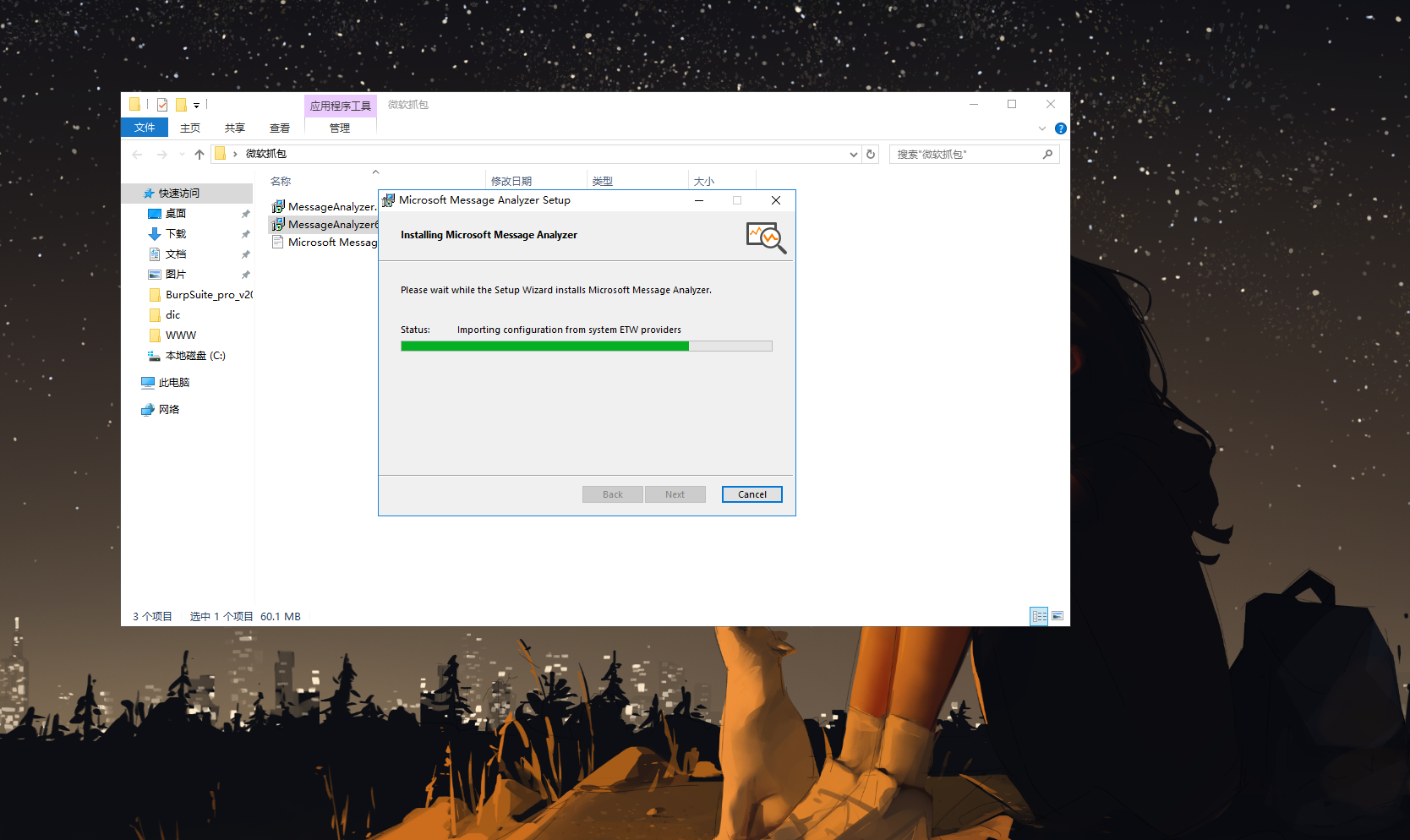The height and width of the screenshot is (840, 1410).
Task: Click the pin icon beside 桌面
Action: pos(245,214)
